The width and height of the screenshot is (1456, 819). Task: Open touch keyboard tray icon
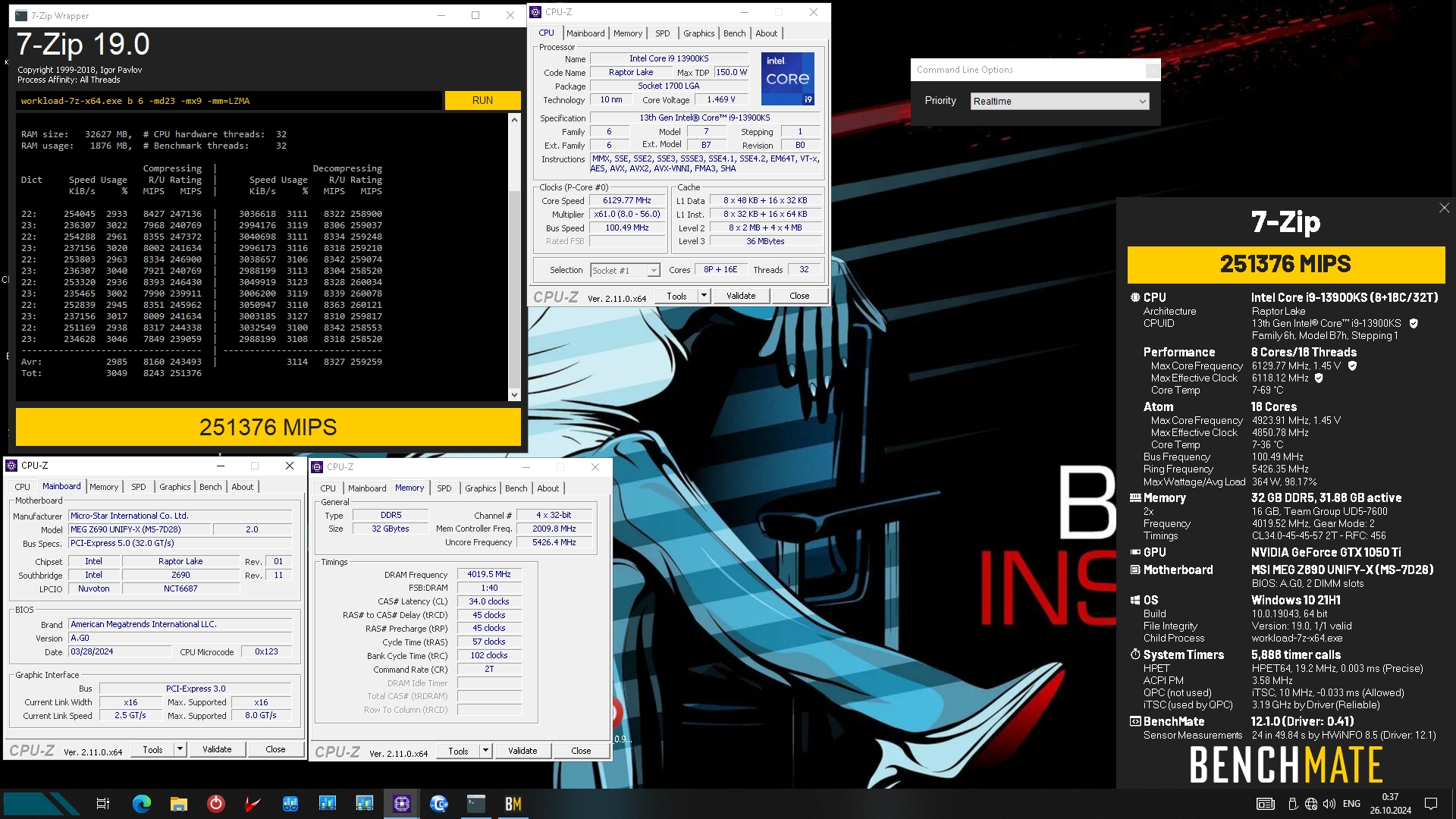pyautogui.click(x=1266, y=804)
